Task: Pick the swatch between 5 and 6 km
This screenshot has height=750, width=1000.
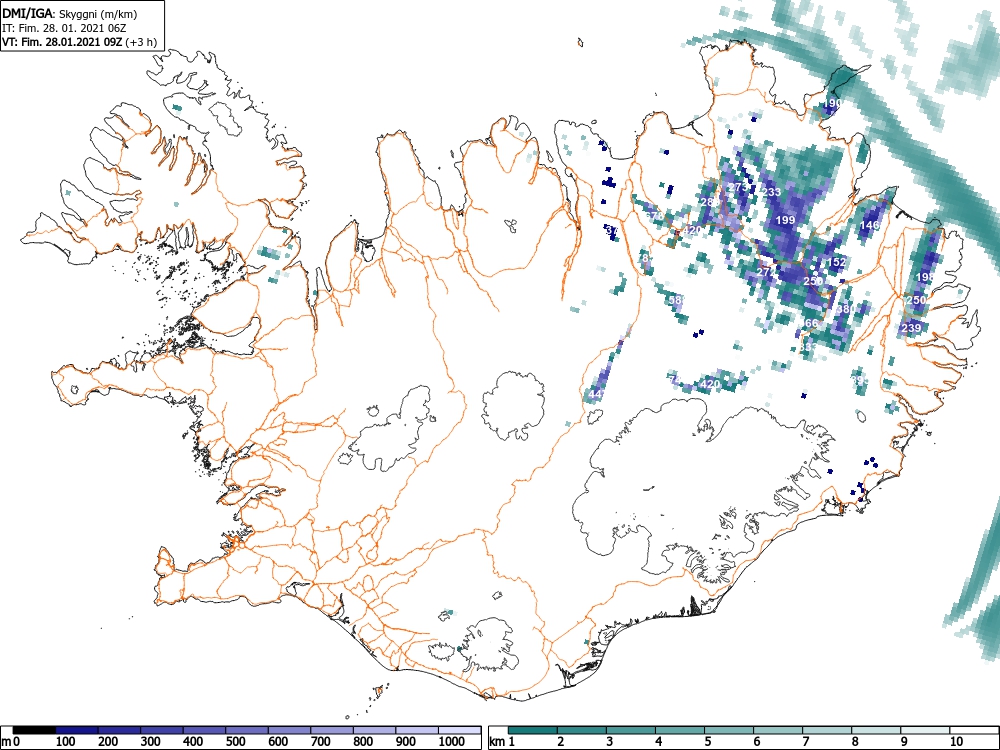Action: click(728, 730)
